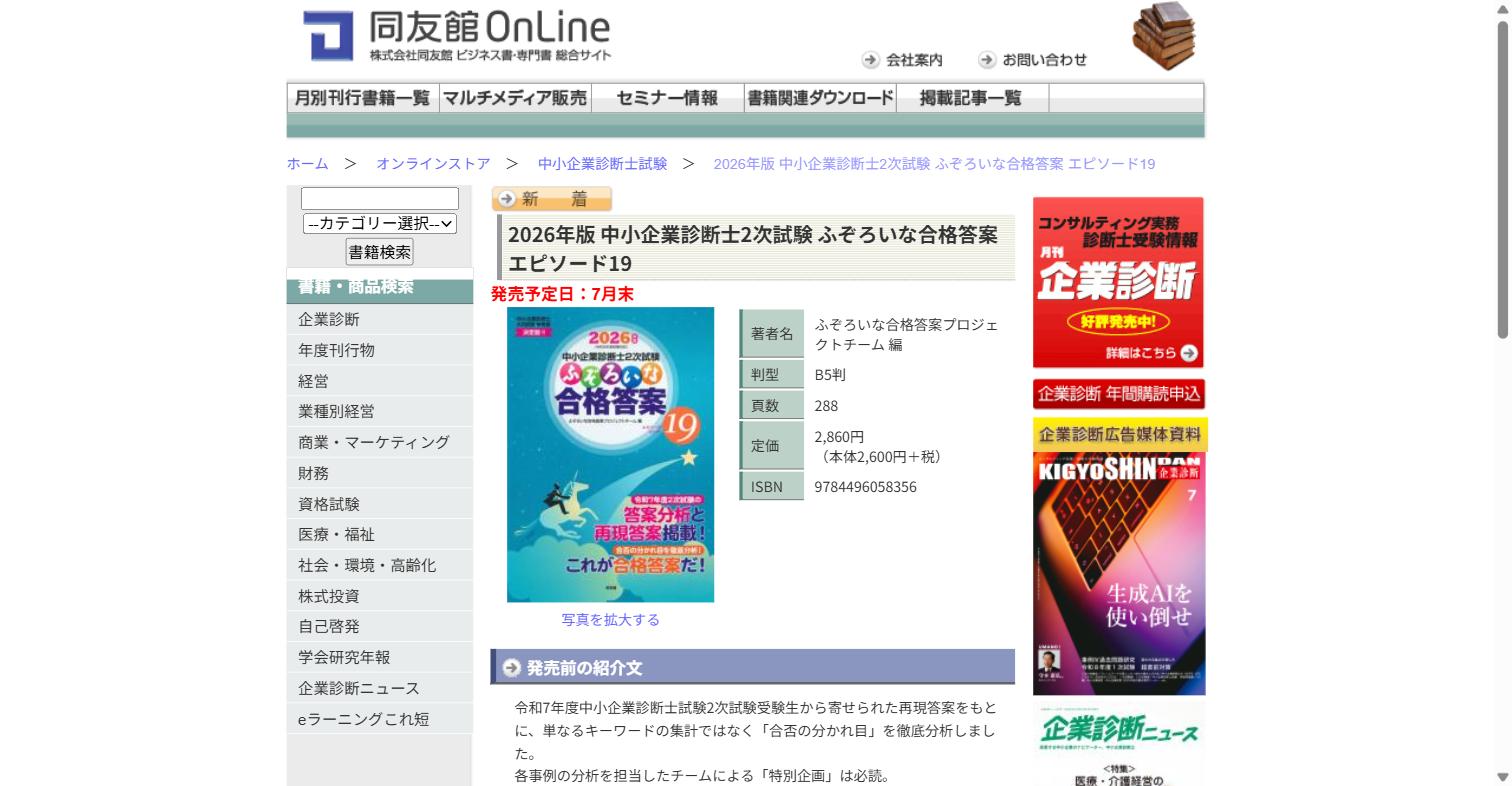Click the arrow icon beside 会社案内

[x=871, y=60]
